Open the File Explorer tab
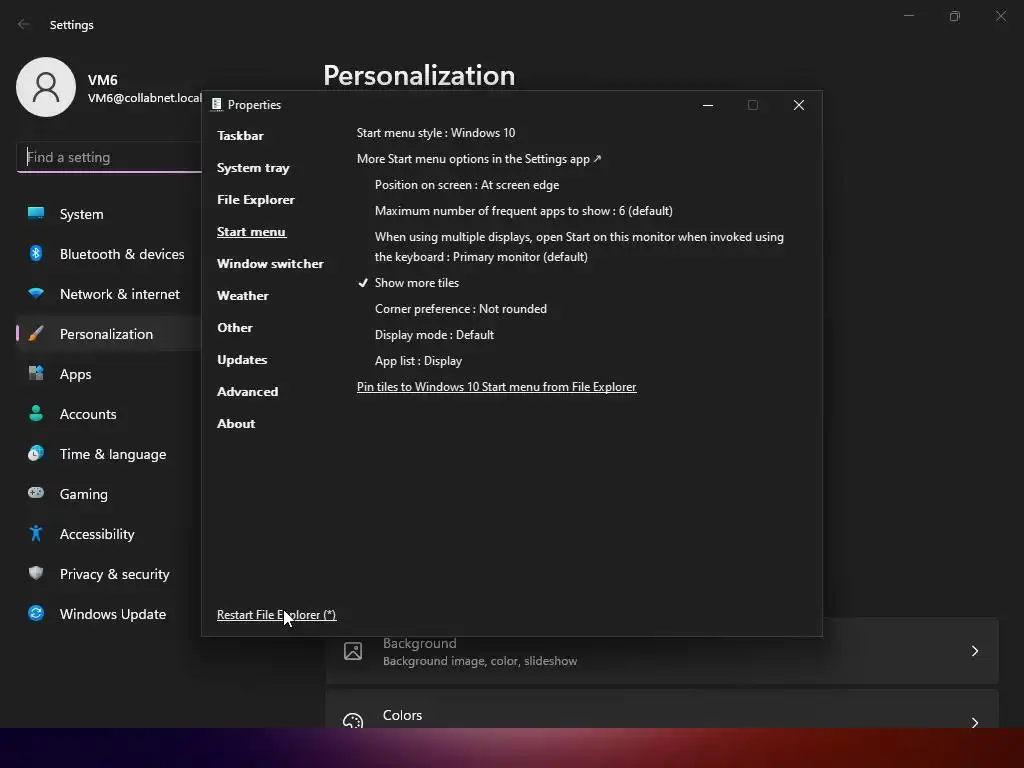The image size is (1024, 768). point(256,200)
